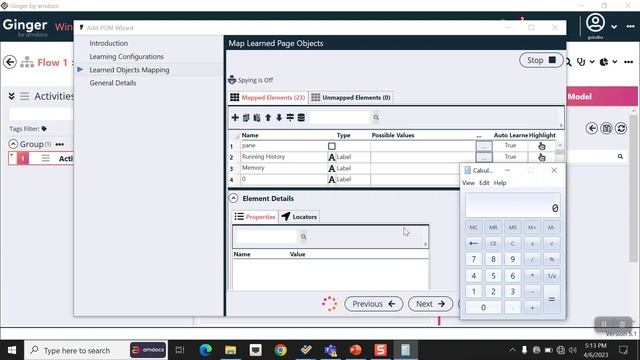
Task: Open the Locators tab
Action: [x=299, y=217]
